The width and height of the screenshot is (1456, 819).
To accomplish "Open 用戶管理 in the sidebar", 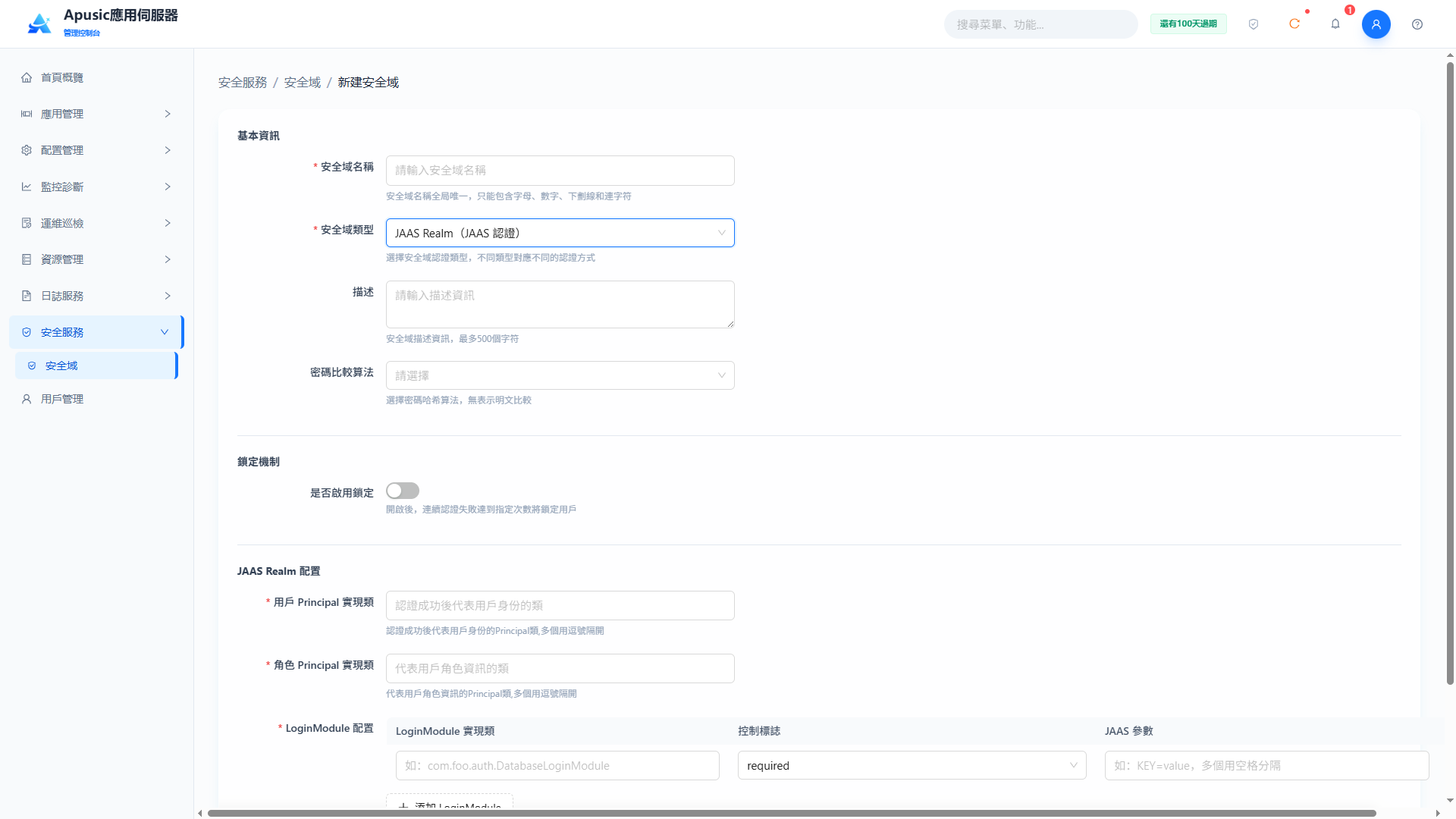I will point(96,399).
